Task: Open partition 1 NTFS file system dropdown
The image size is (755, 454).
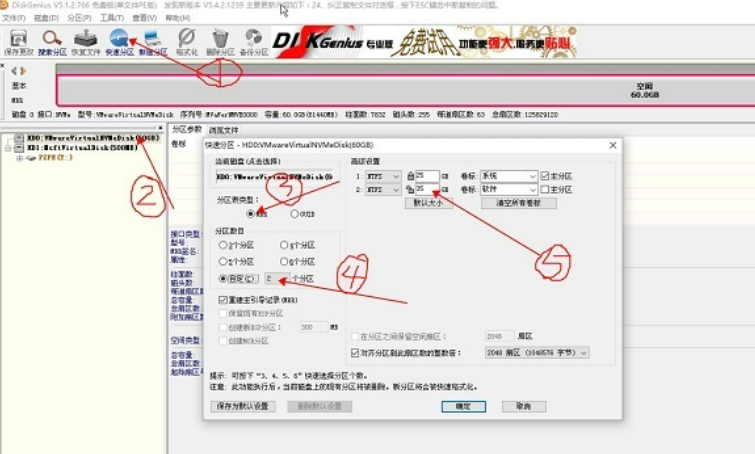Action: (383, 176)
